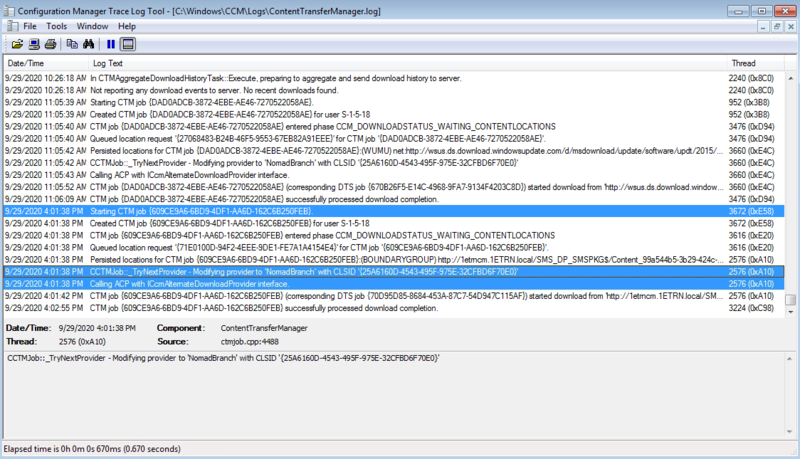Minimize the inner log document window

(761, 25)
